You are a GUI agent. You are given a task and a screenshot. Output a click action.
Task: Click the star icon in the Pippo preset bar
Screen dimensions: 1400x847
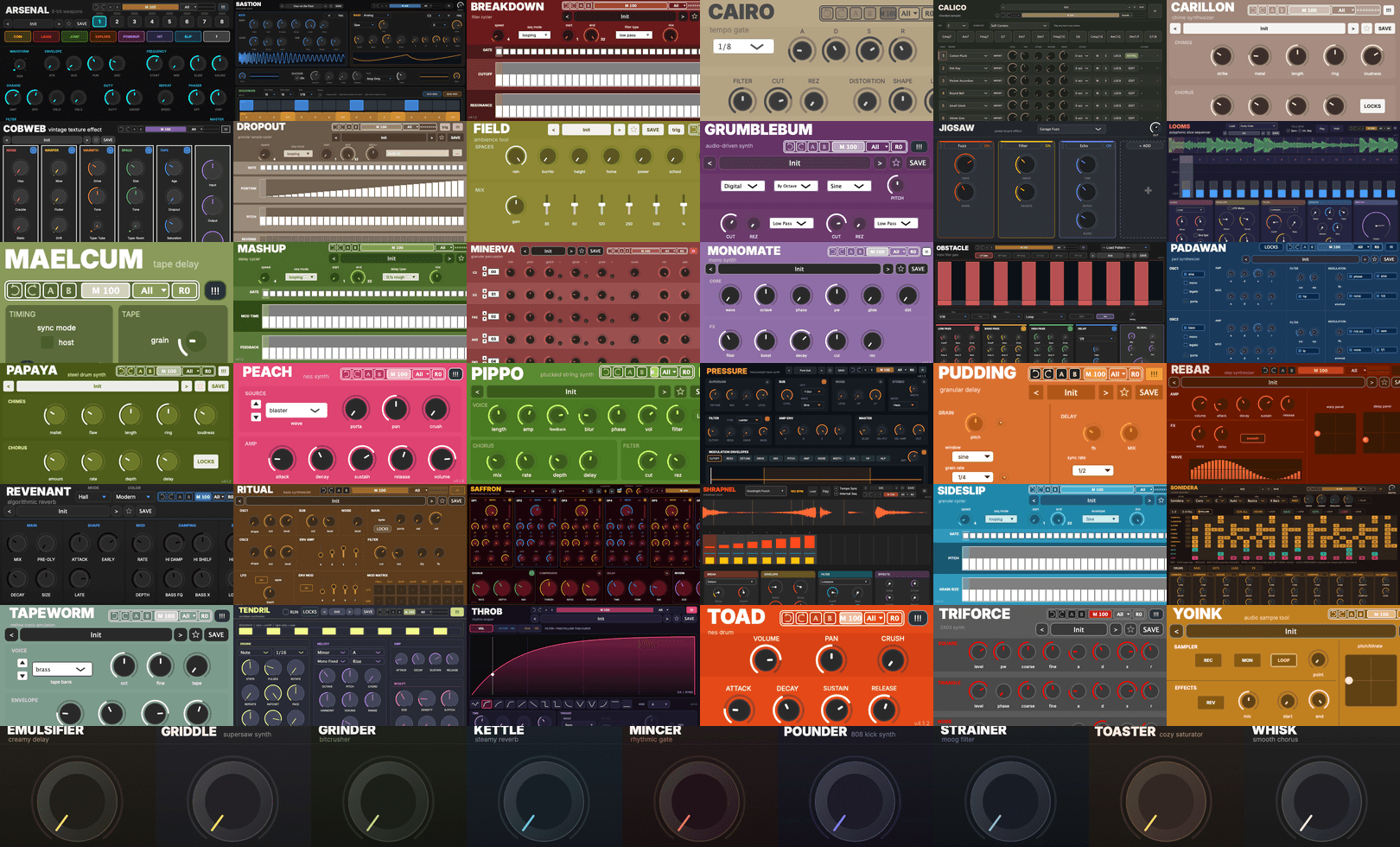pyautogui.click(x=680, y=392)
